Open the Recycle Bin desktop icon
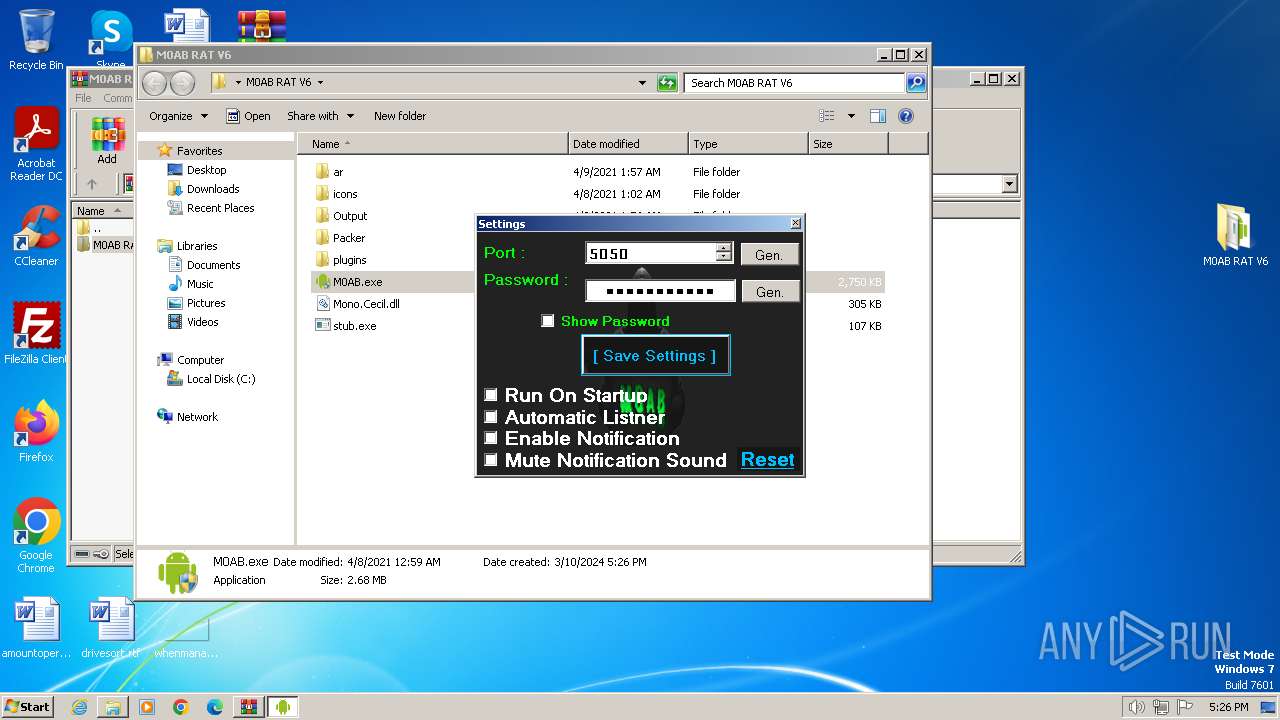The width and height of the screenshot is (1280, 720). tap(36, 40)
